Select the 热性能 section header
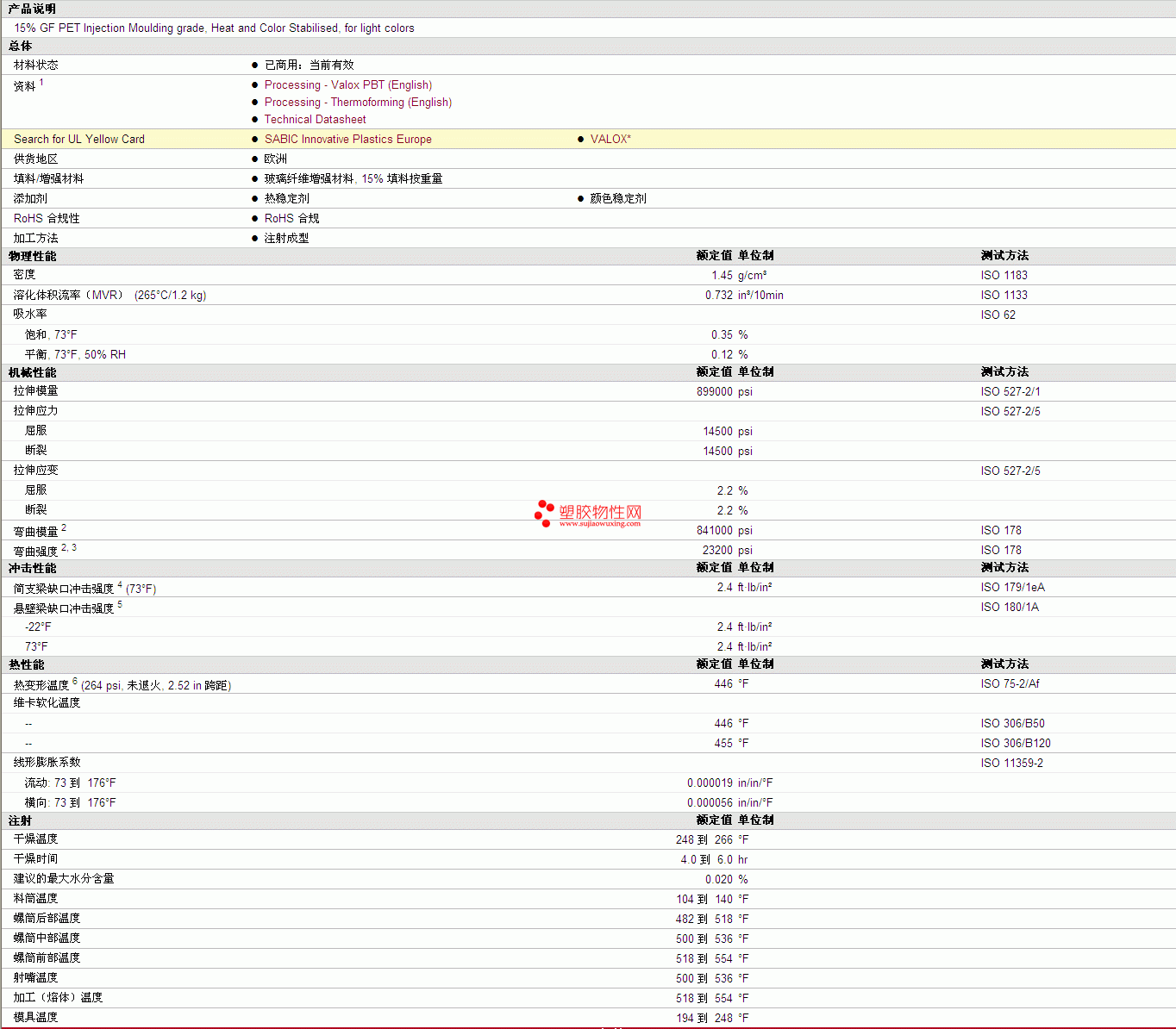Viewport: 1176px width, 1029px height. point(27,664)
